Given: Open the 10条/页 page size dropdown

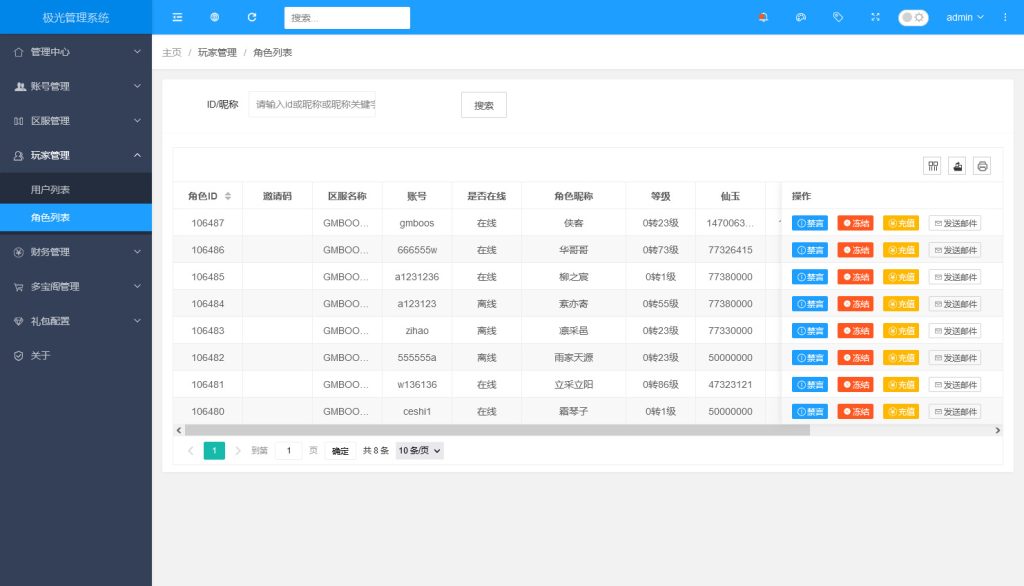Looking at the screenshot, I should point(418,450).
